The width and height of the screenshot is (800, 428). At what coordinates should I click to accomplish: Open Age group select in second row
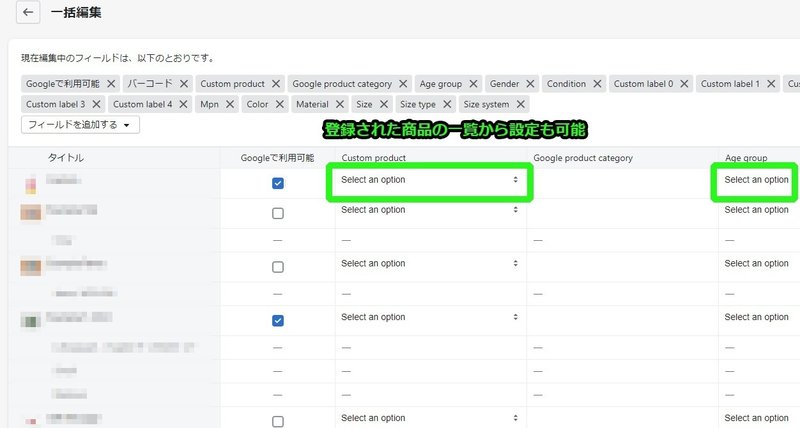[x=760, y=210]
